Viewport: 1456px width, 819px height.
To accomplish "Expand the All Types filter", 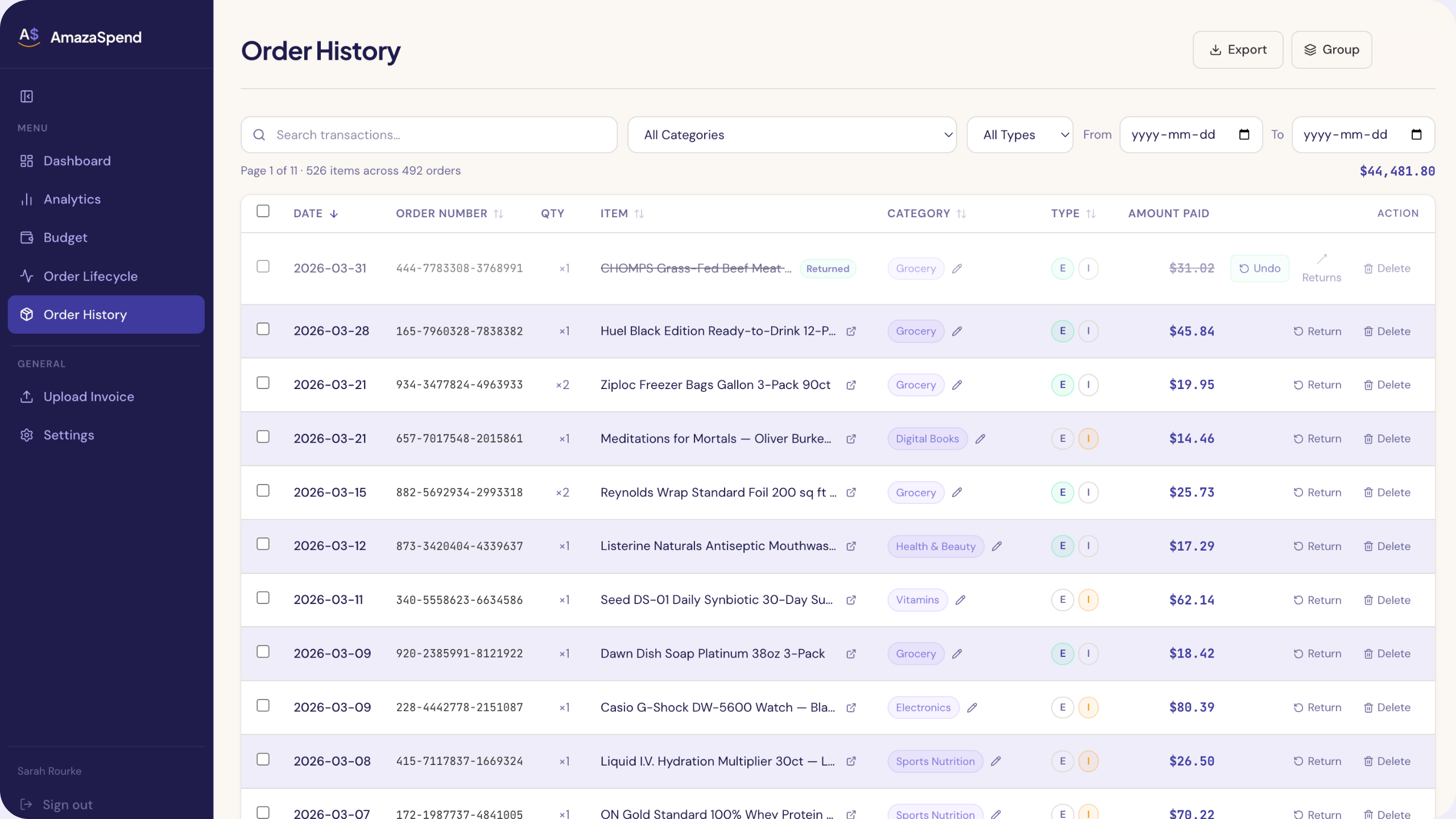I will [1019, 135].
